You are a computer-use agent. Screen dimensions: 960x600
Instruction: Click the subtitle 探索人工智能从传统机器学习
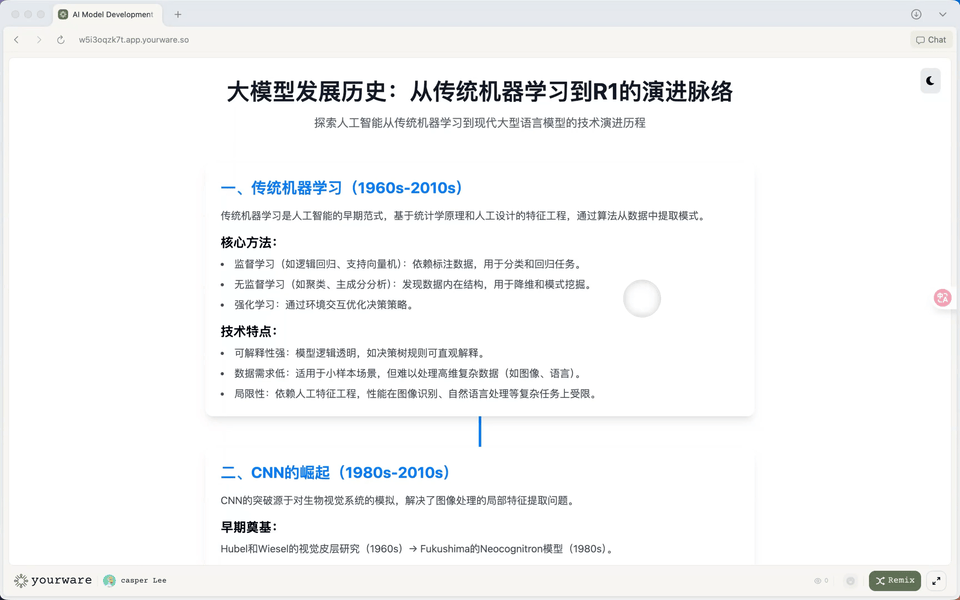(479, 122)
